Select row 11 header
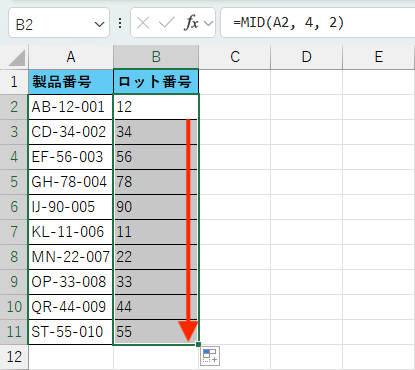This screenshot has height=370, width=415. pyautogui.click(x=14, y=332)
